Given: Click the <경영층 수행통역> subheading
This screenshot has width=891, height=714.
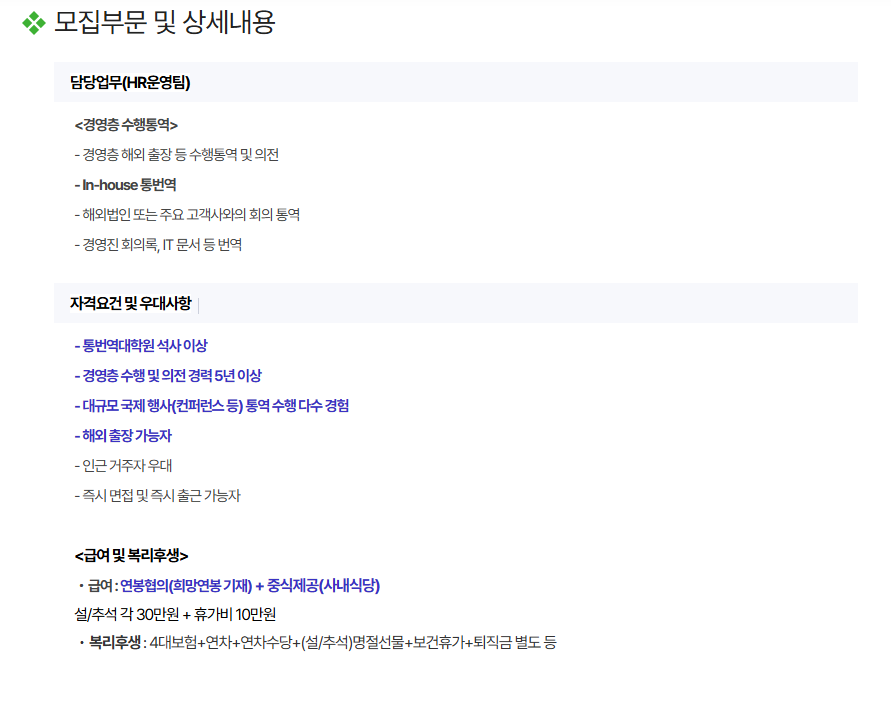Looking at the screenshot, I should click(x=126, y=125).
